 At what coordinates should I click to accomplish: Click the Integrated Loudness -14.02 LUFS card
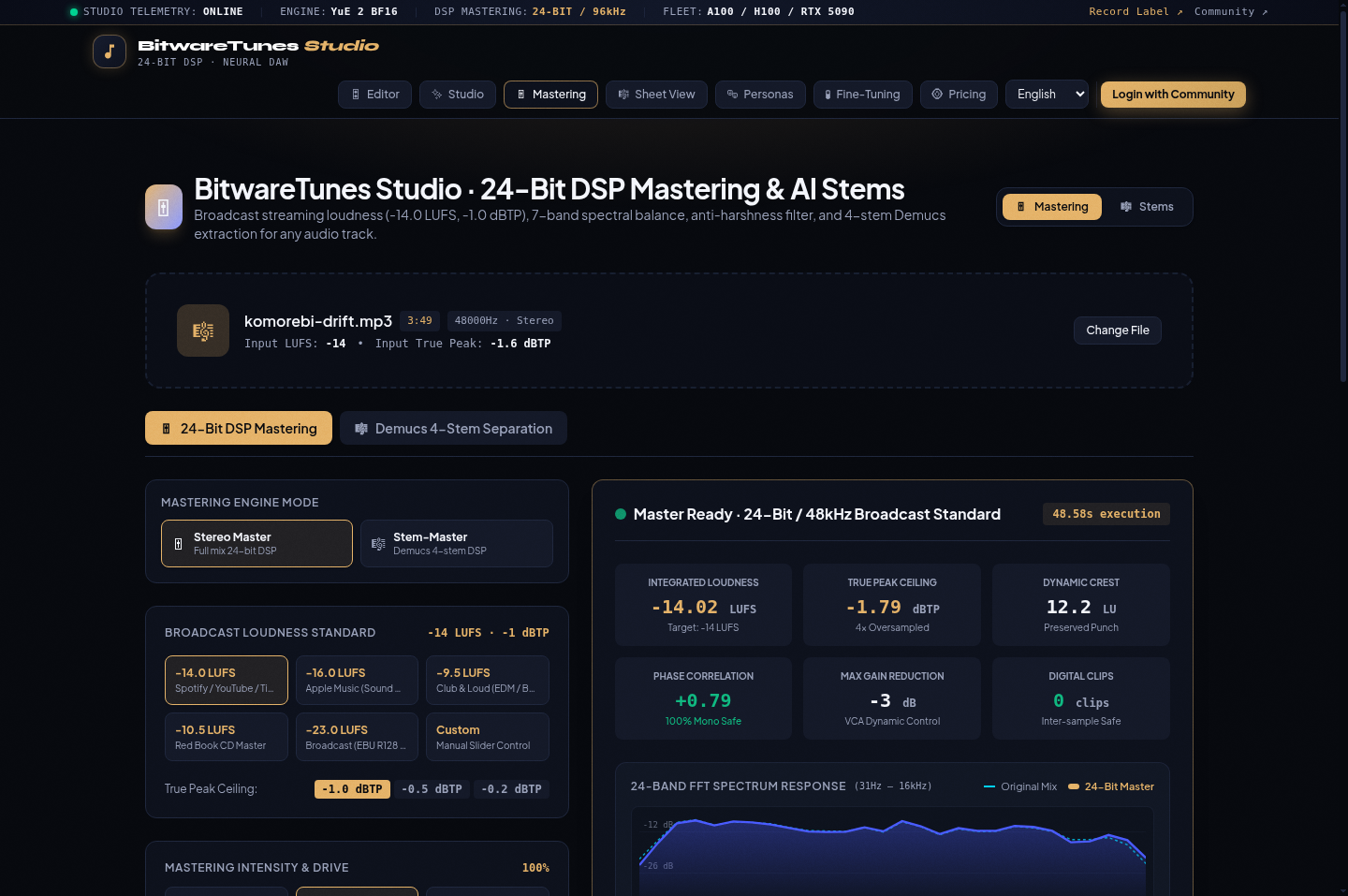(x=703, y=605)
